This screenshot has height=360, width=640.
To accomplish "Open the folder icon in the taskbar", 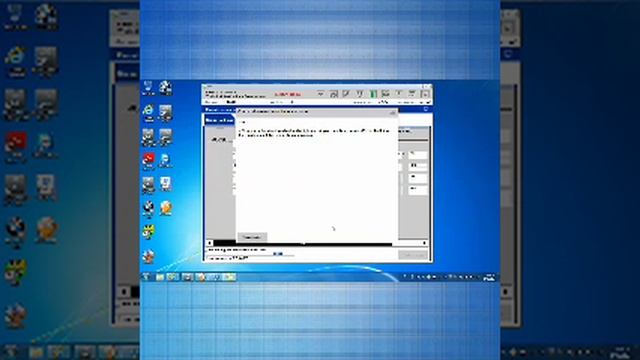I will coord(160,277).
